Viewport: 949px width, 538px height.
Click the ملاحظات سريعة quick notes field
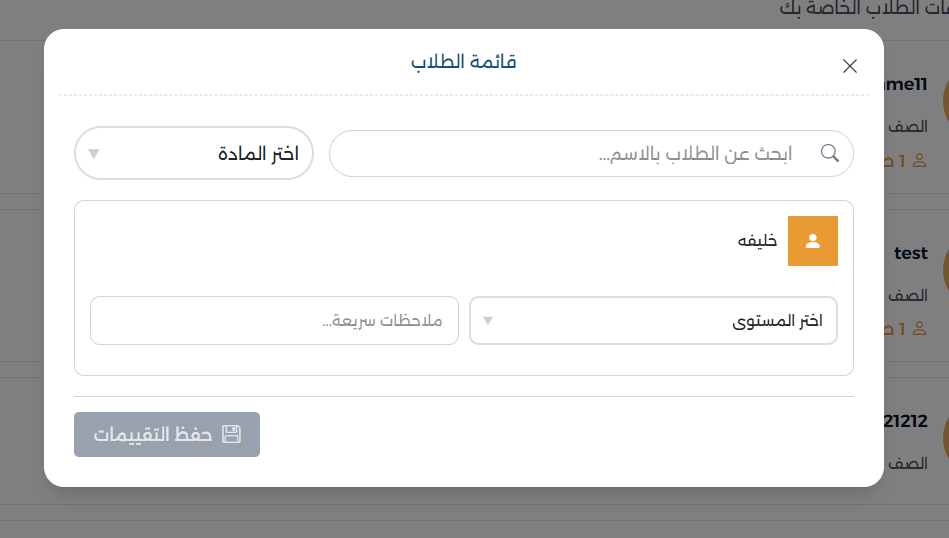point(274,321)
